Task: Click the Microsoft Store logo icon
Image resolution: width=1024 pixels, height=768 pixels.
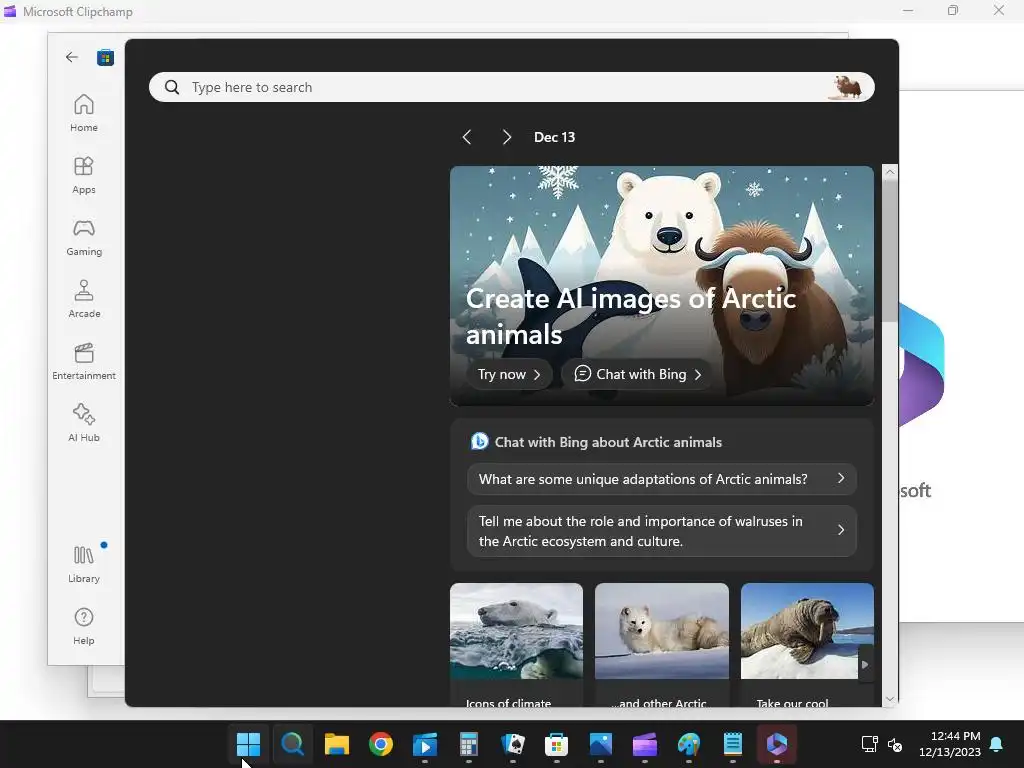Action: click(105, 57)
